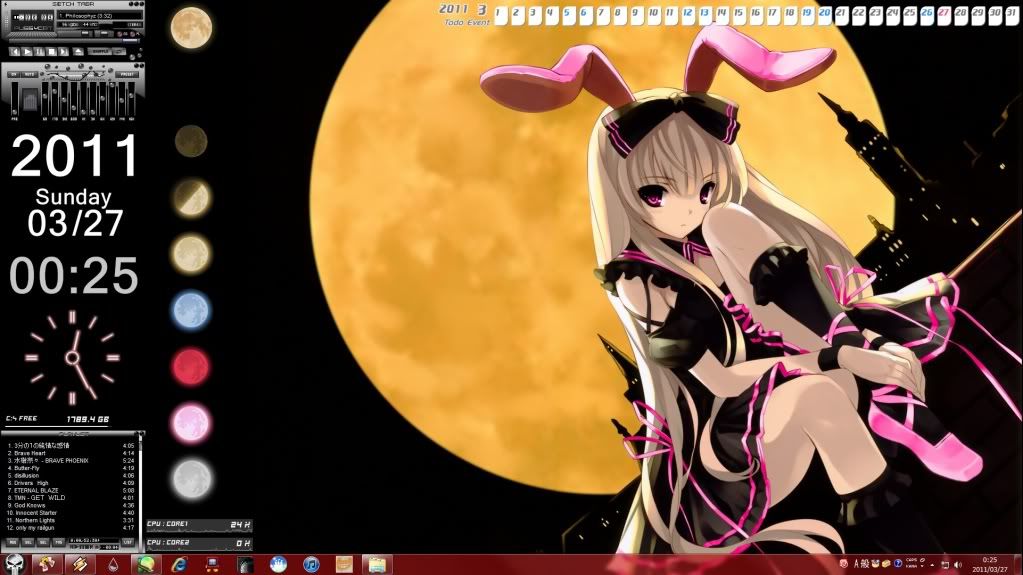Select the dark dim moon icon
1023x575 pixels.
pyautogui.click(x=191, y=141)
